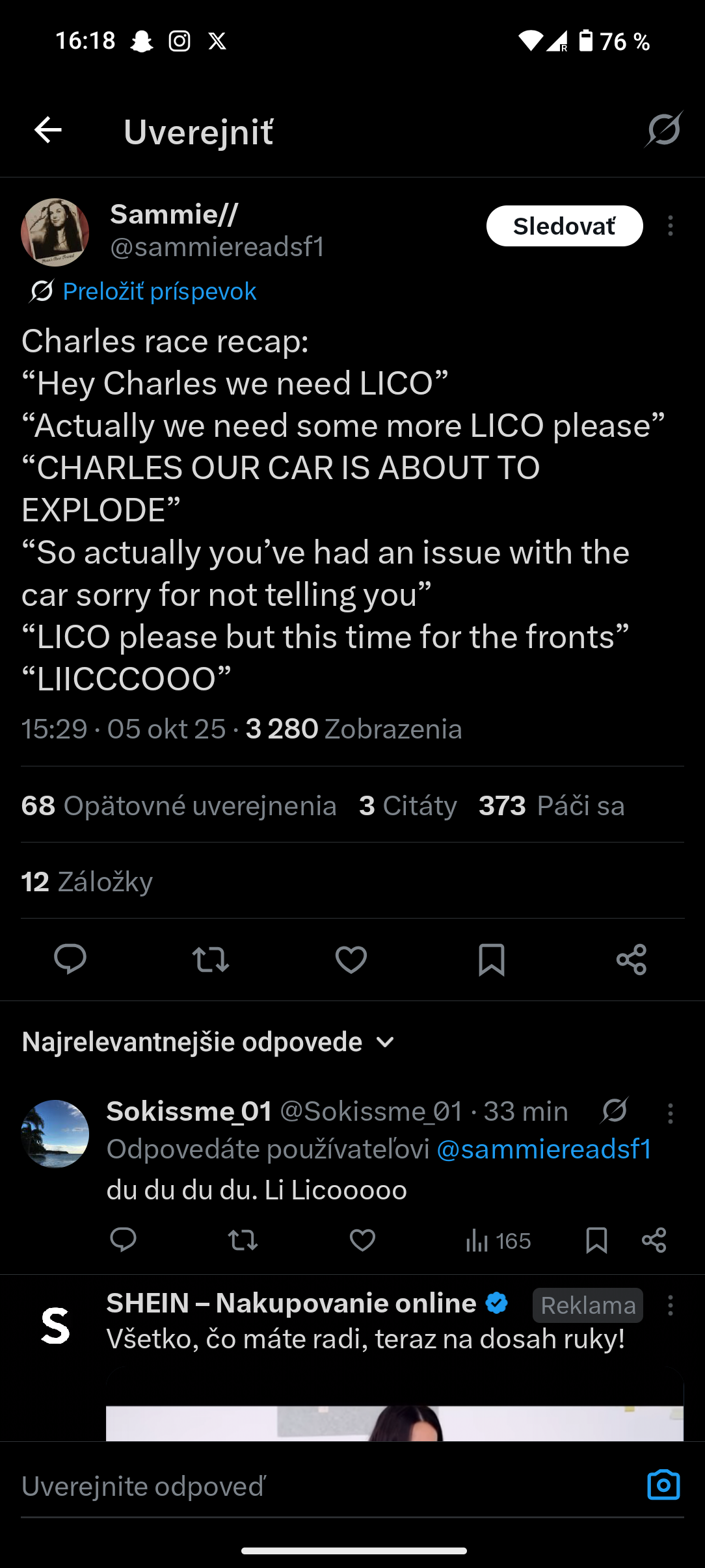Bookmark the Sammie// main post
Image resolution: width=705 pixels, height=1568 pixels.
pos(492,960)
